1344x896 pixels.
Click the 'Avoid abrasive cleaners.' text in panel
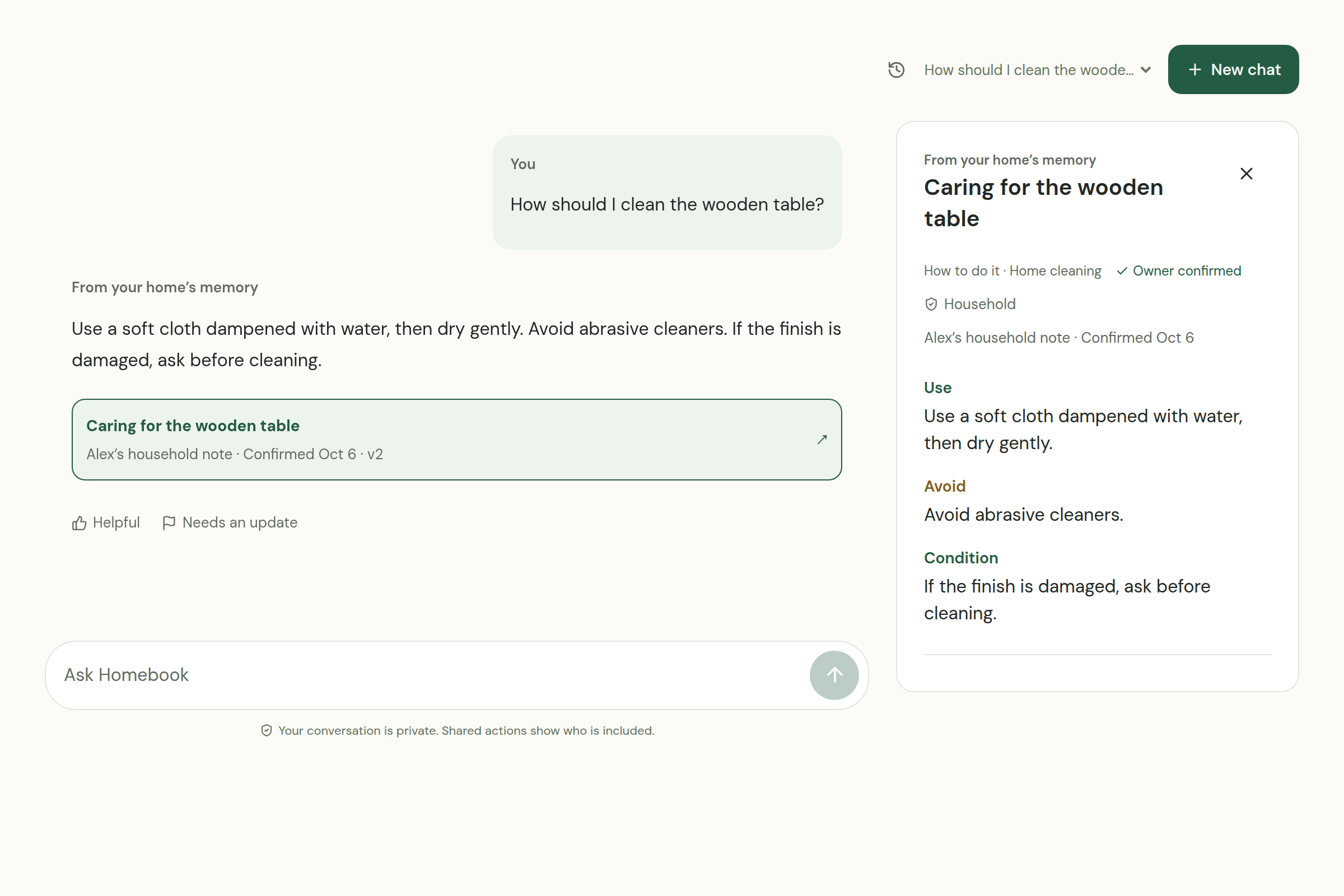click(x=1024, y=515)
